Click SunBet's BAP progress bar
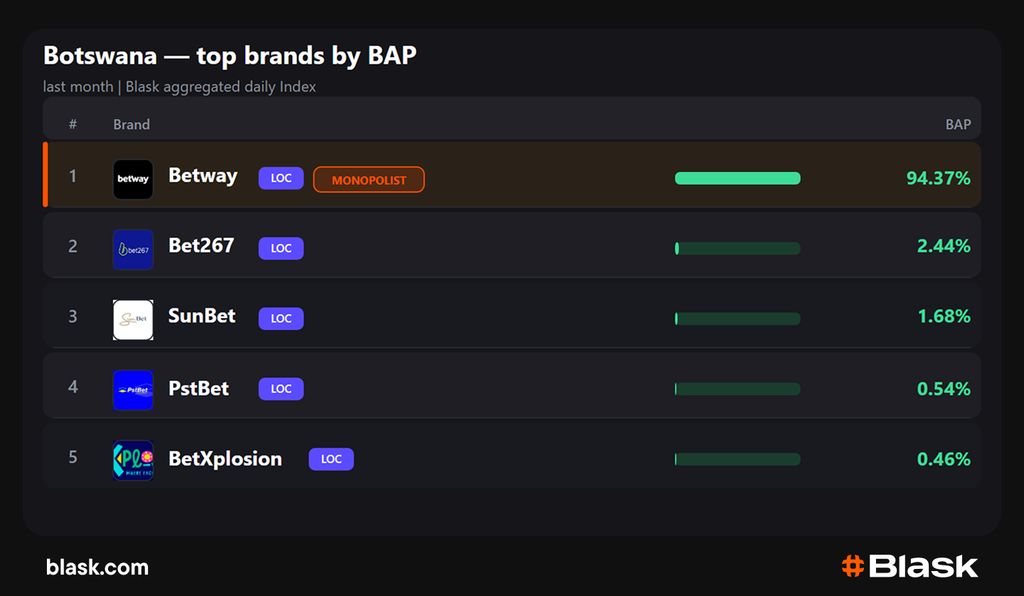 pos(737,319)
